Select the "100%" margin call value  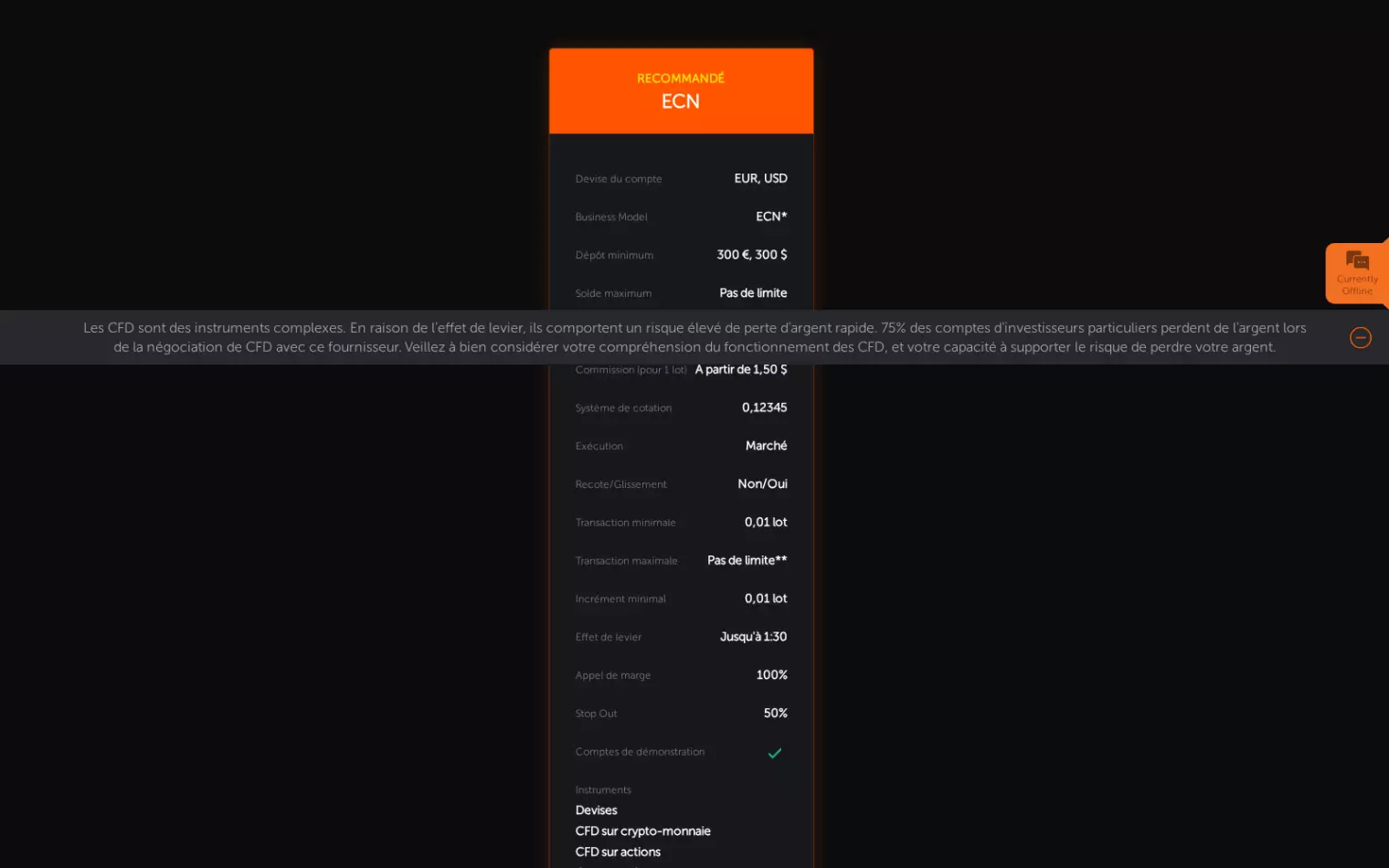tap(771, 675)
